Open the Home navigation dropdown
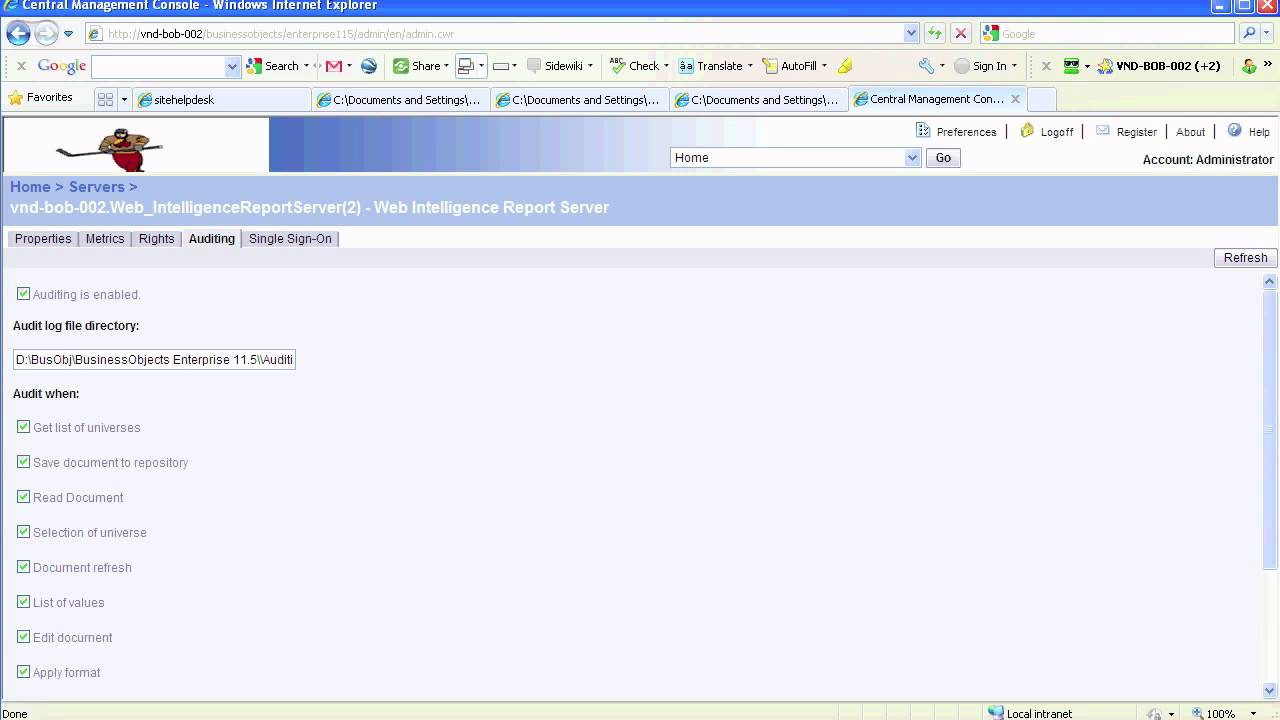Image resolution: width=1280 pixels, height=720 pixels. pos(912,158)
